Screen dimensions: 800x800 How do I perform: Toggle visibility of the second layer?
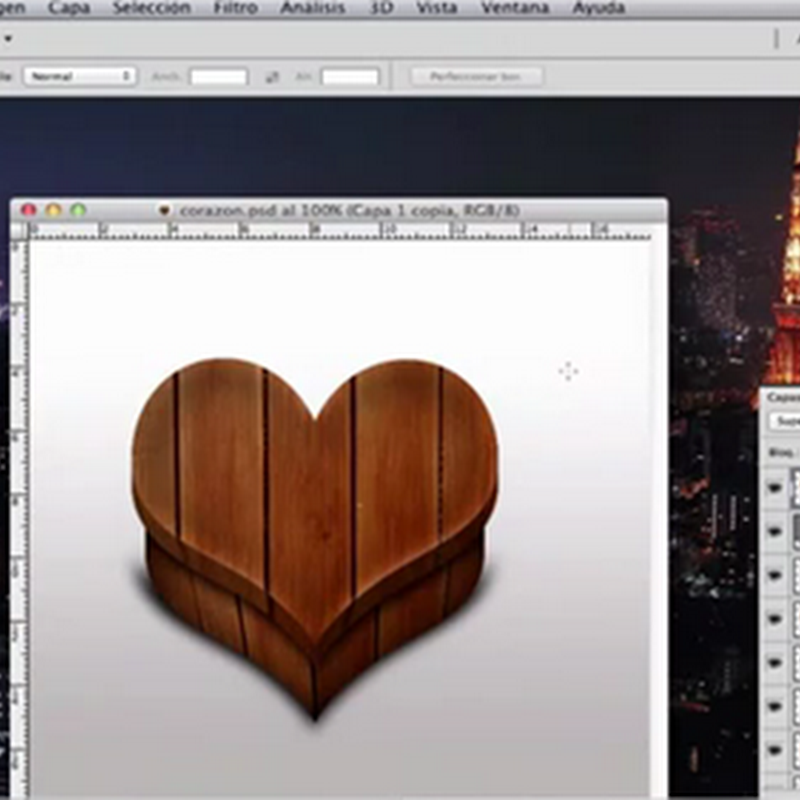775,531
